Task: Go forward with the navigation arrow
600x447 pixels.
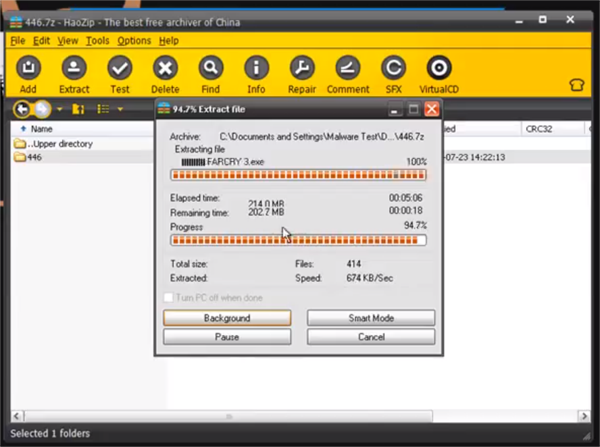Action: pos(42,109)
